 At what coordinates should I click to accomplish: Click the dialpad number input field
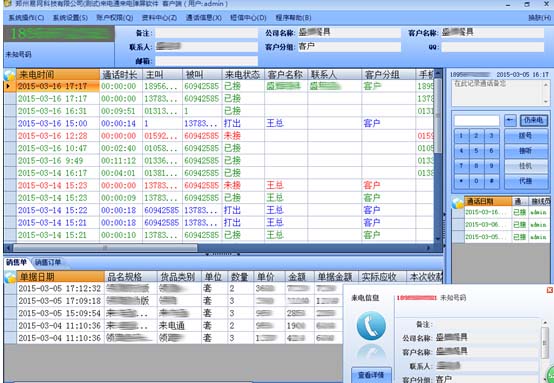pyautogui.click(x=477, y=121)
